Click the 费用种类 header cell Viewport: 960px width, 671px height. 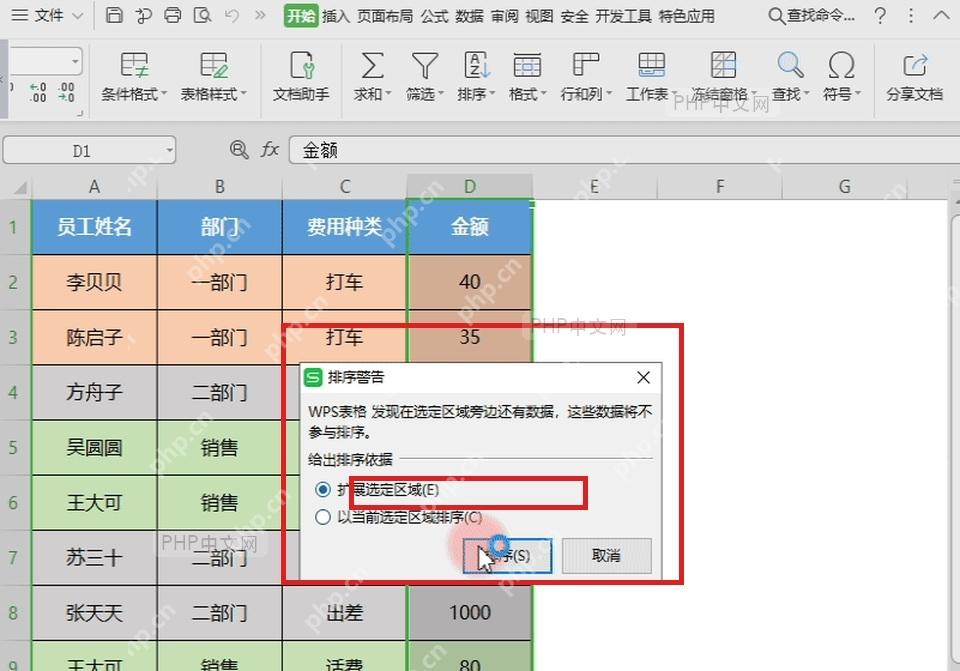pyautogui.click(x=345, y=227)
